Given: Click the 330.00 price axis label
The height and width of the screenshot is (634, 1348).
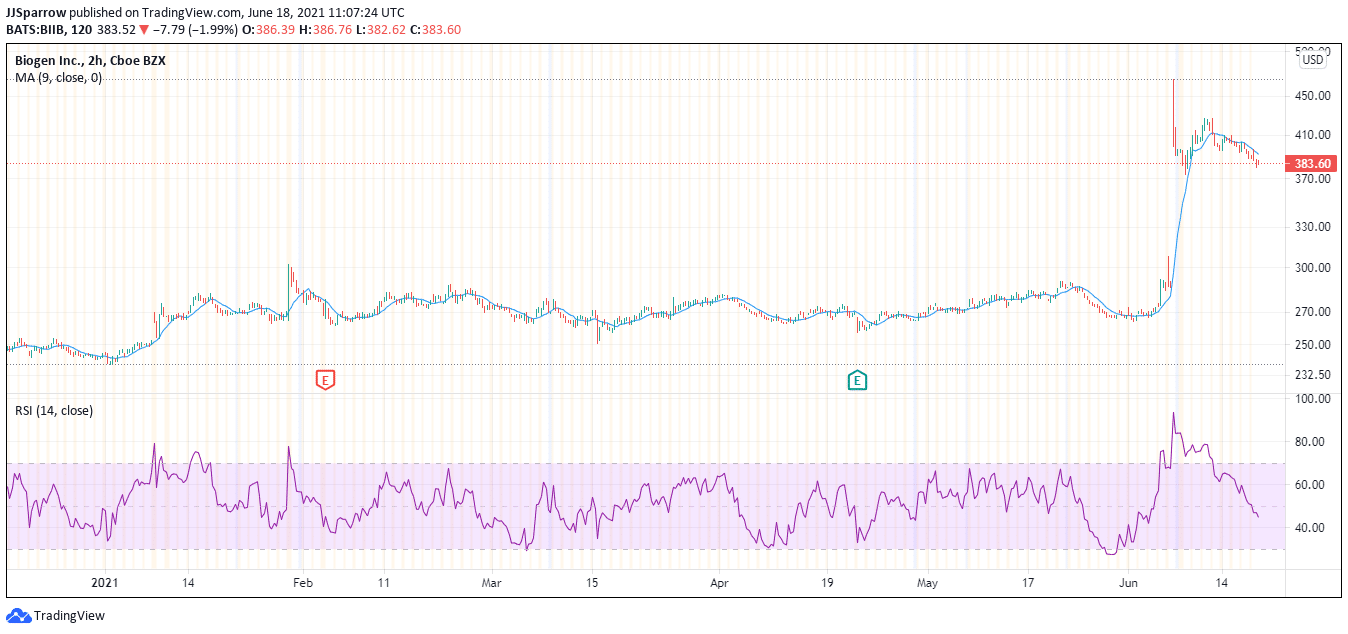Looking at the screenshot, I should 1311,227.
